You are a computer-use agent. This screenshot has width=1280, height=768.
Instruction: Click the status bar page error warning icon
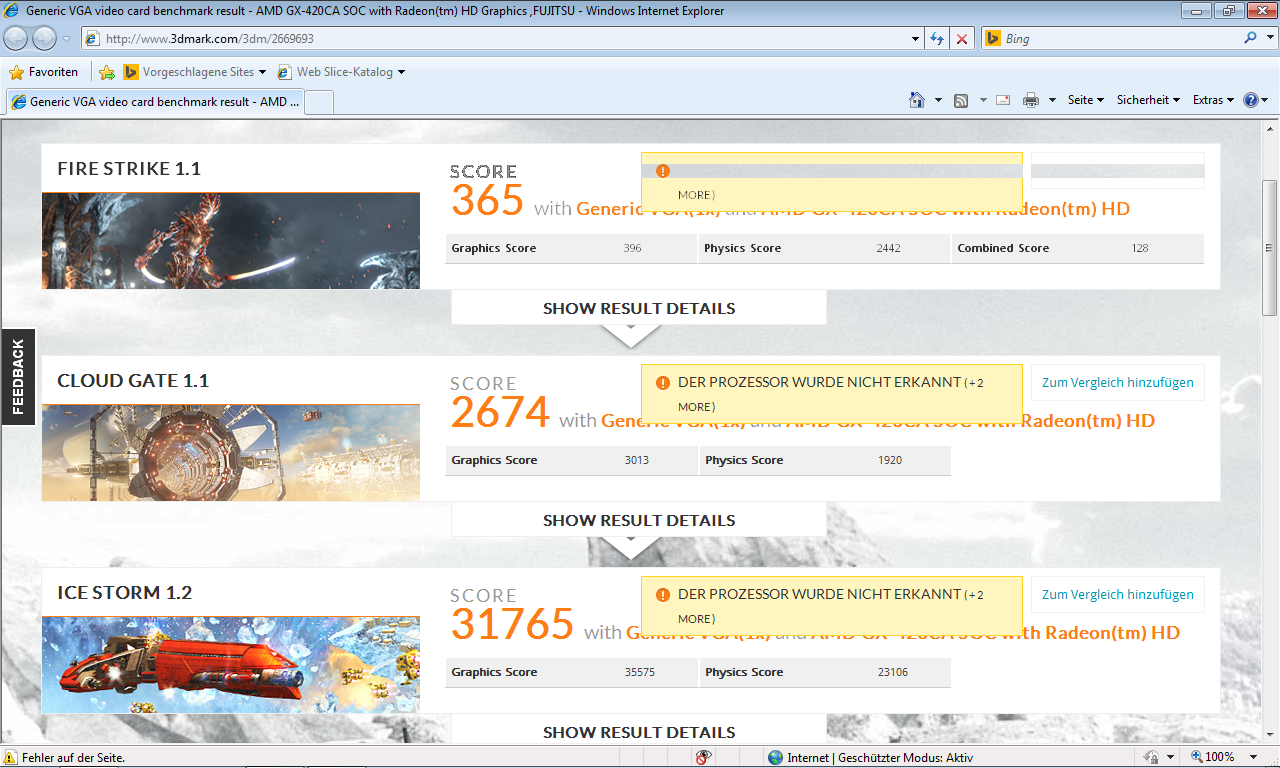click(10, 757)
